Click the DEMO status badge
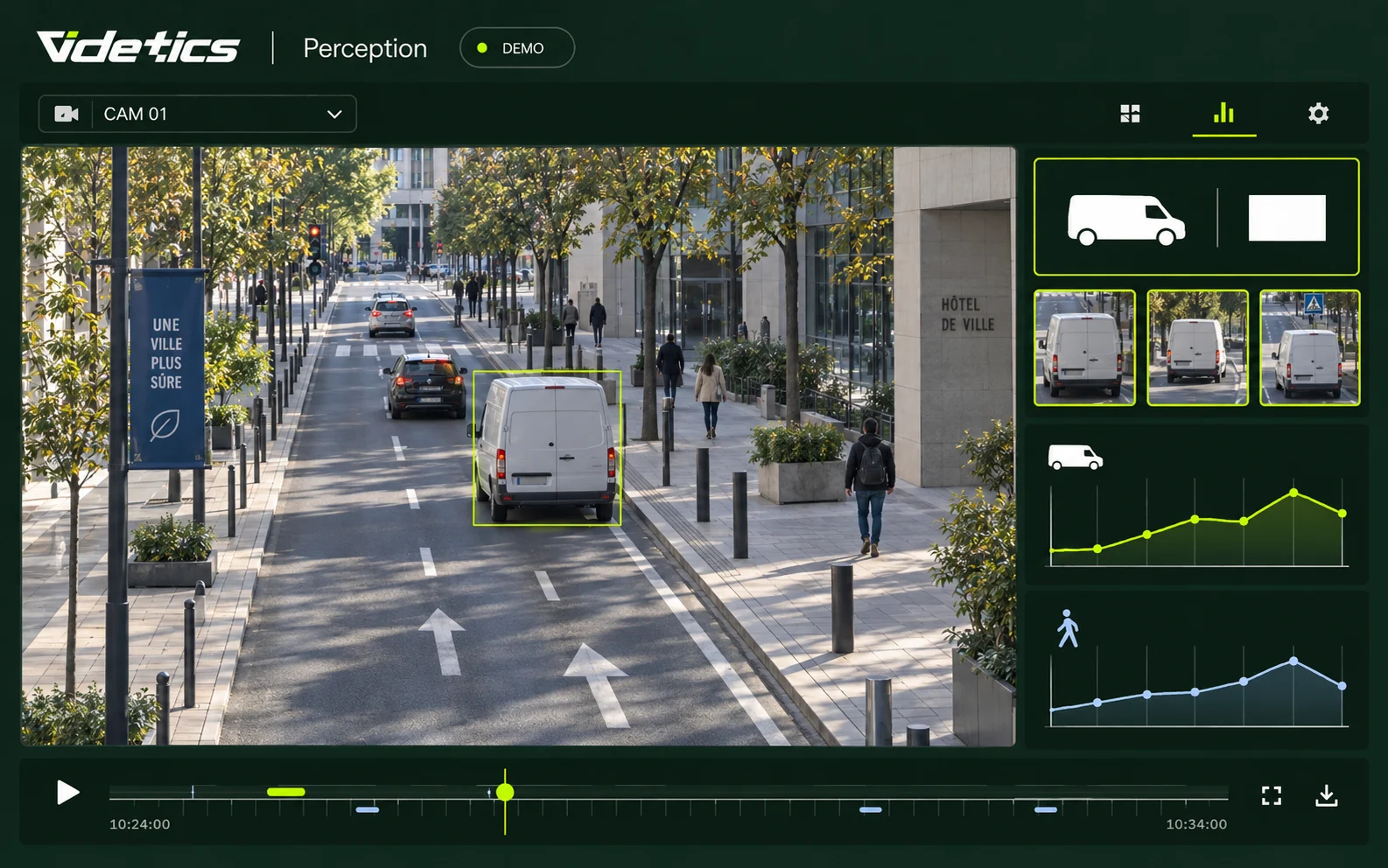The height and width of the screenshot is (868, 1388). (516, 48)
